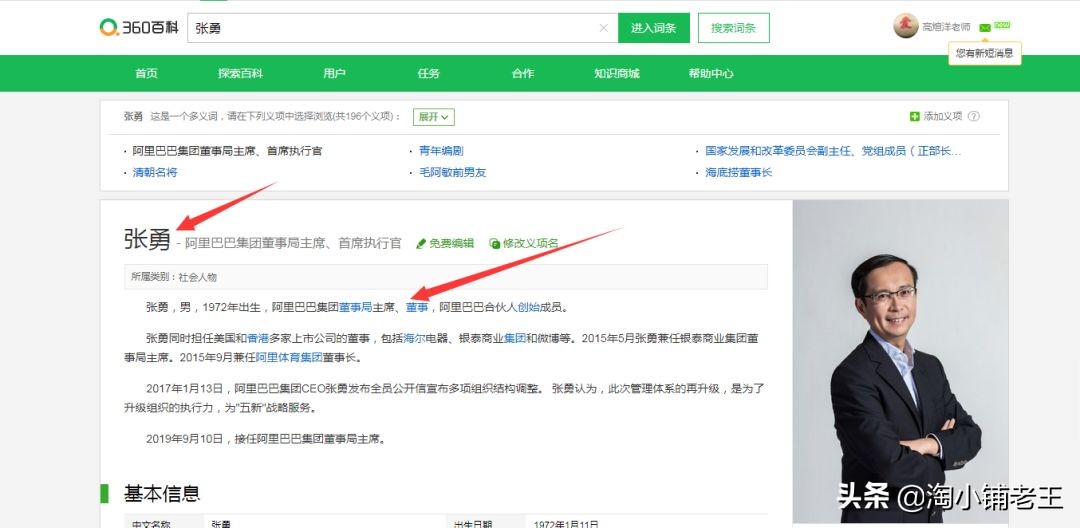This screenshot has width=1080, height=528.
Task: Open the 董事 hyperlink after 主席、
Action: pyautogui.click(x=417, y=307)
